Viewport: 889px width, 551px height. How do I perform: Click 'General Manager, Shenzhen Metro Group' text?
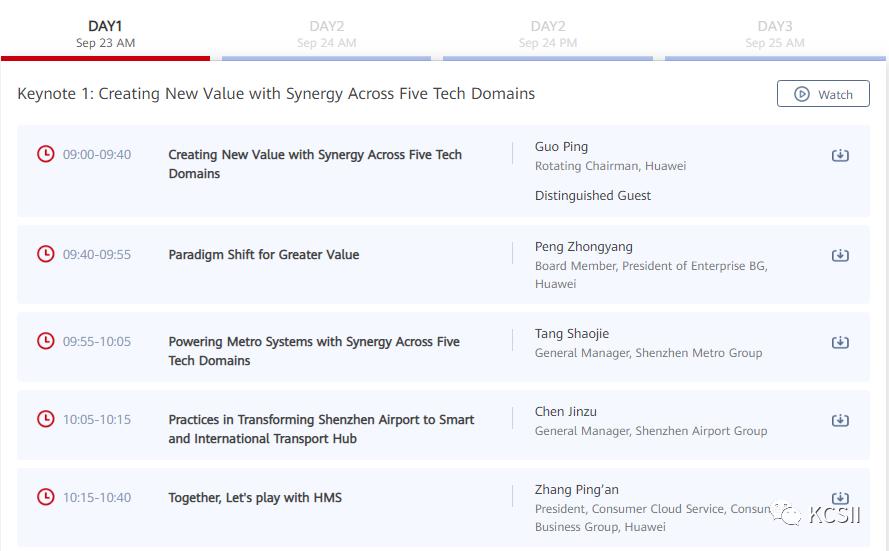coord(648,353)
